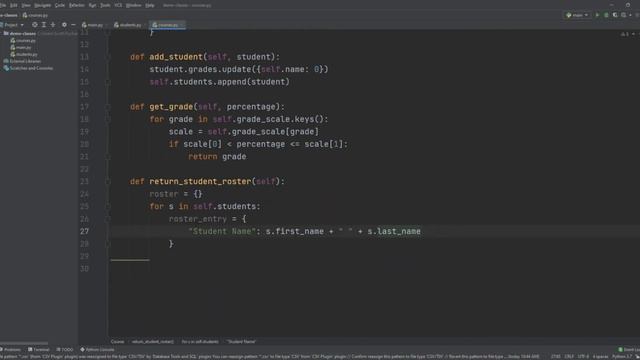Click on s.last_name in line 27
640x360 pixels.
click(x=394, y=231)
